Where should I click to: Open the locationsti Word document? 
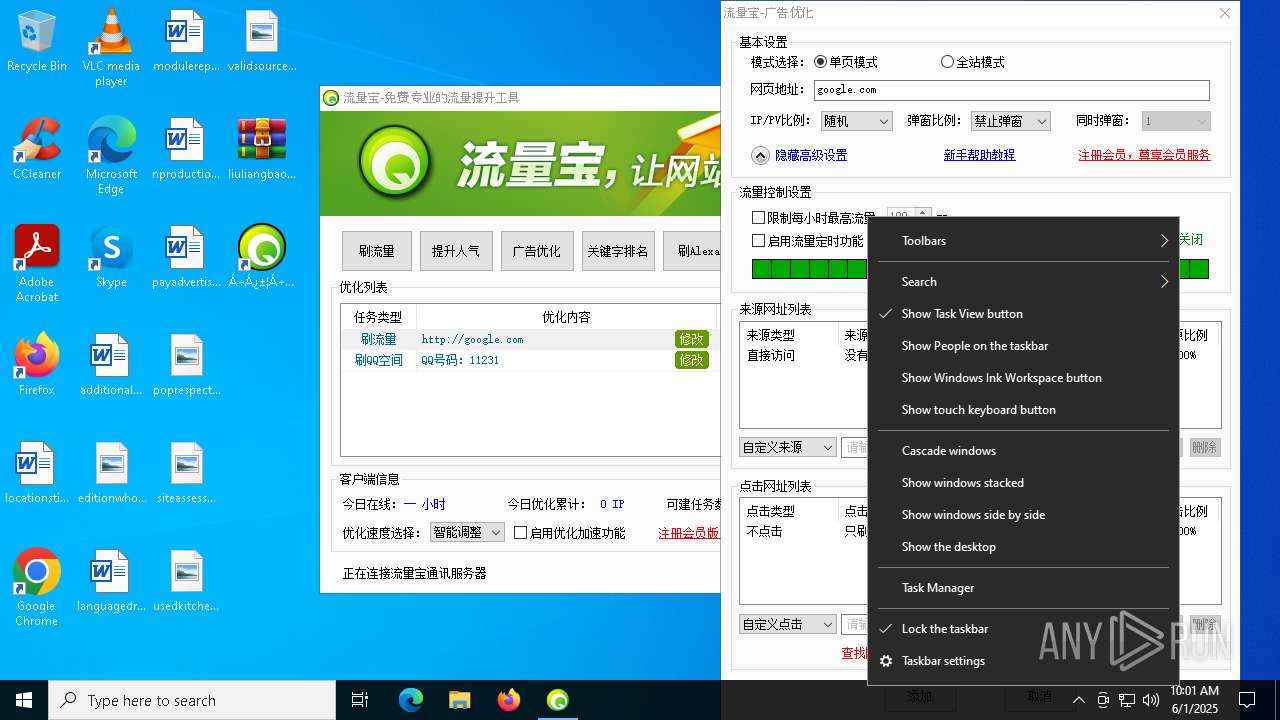[x=36, y=472]
